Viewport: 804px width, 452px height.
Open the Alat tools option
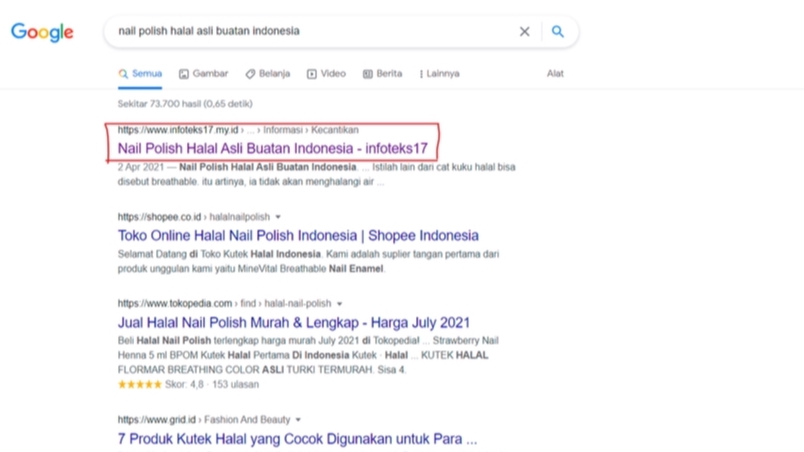(x=555, y=74)
